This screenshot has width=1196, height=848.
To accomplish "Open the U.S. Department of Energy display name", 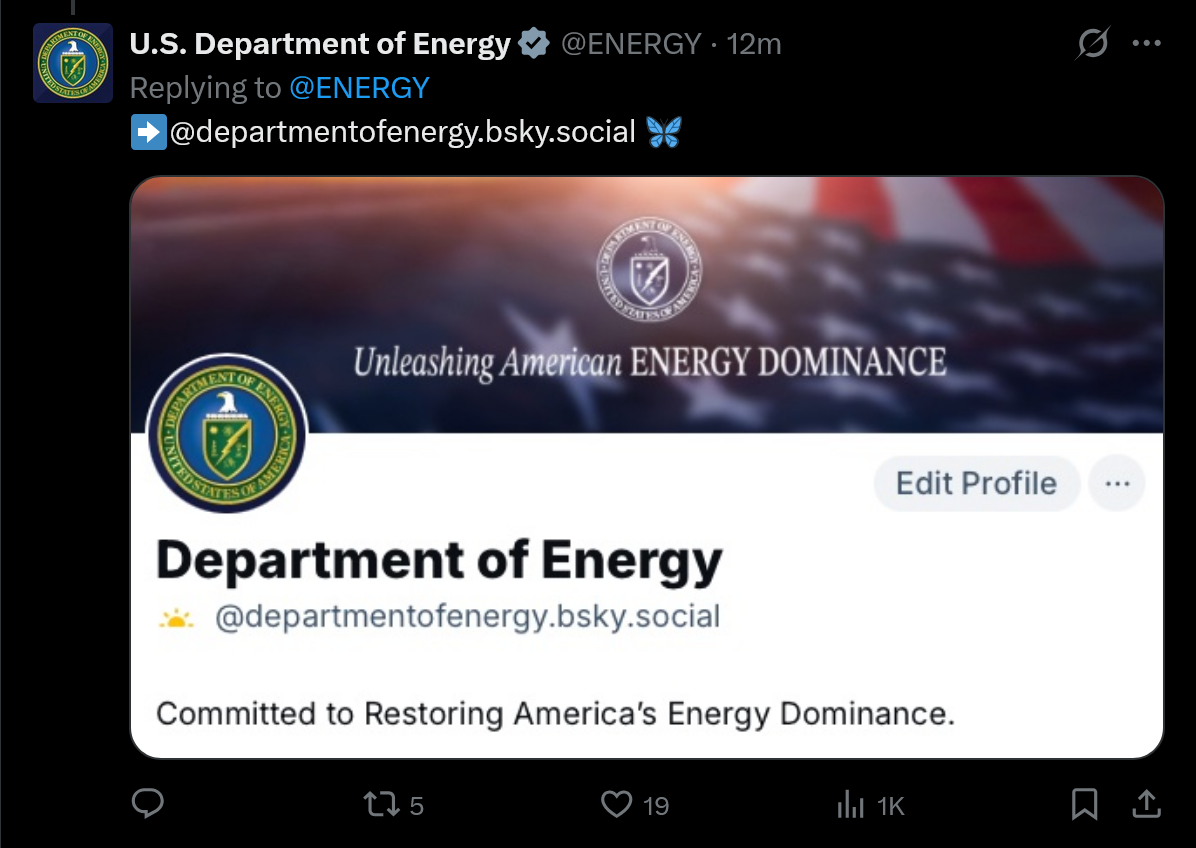I will click(x=320, y=44).
